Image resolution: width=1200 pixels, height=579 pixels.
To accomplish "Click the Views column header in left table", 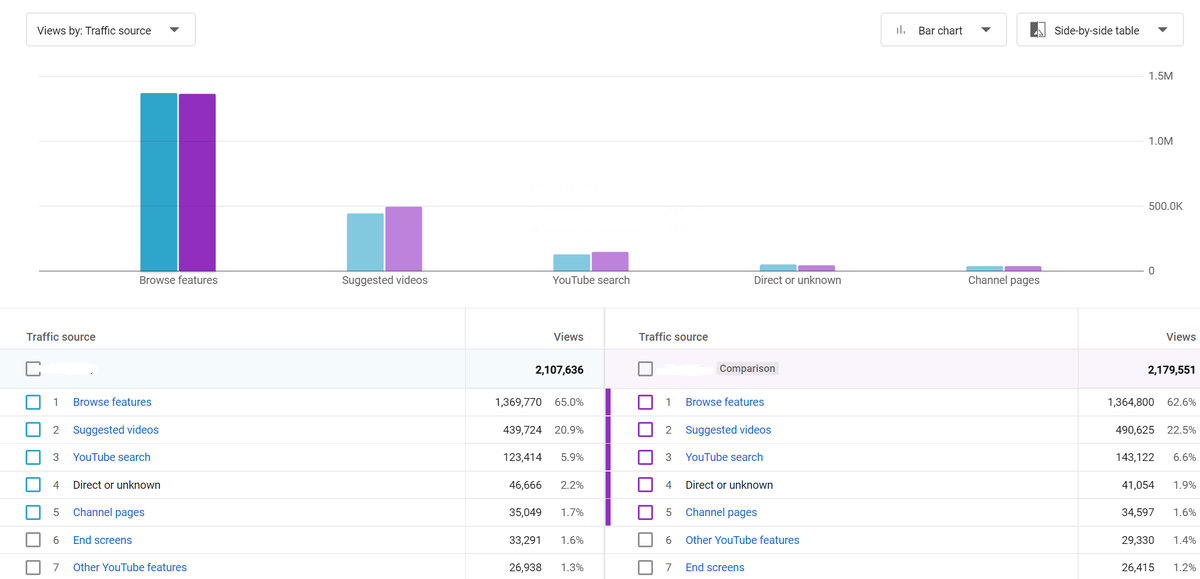I will [x=568, y=337].
